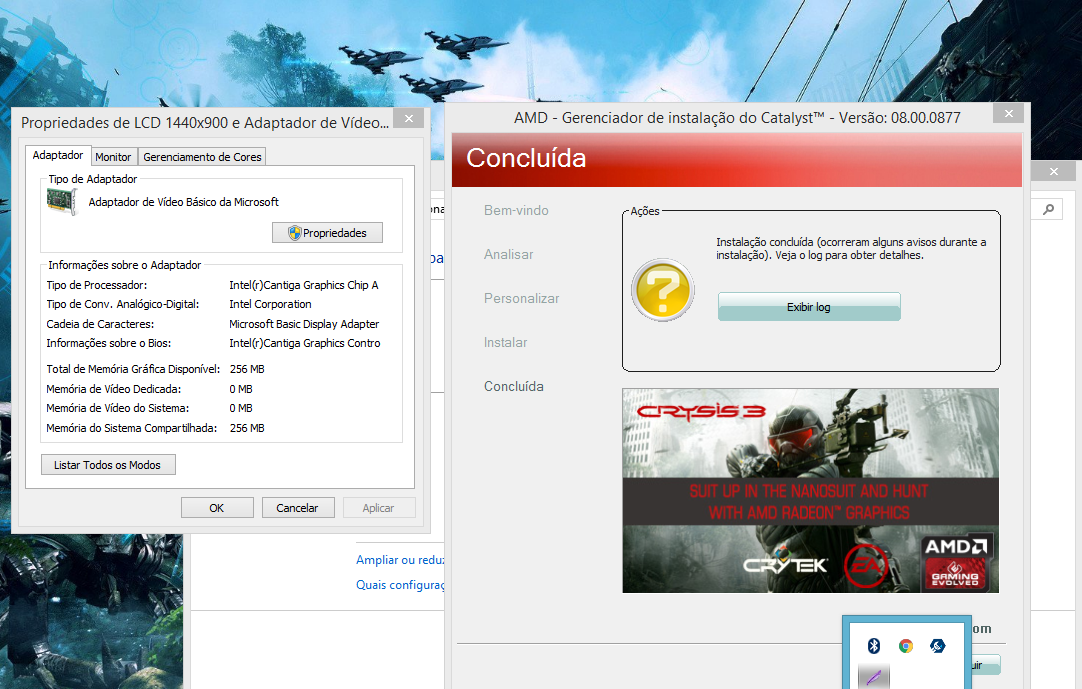The height and width of the screenshot is (689, 1082).
Task: Click the purple feather tray icon
Action: [874, 677]
